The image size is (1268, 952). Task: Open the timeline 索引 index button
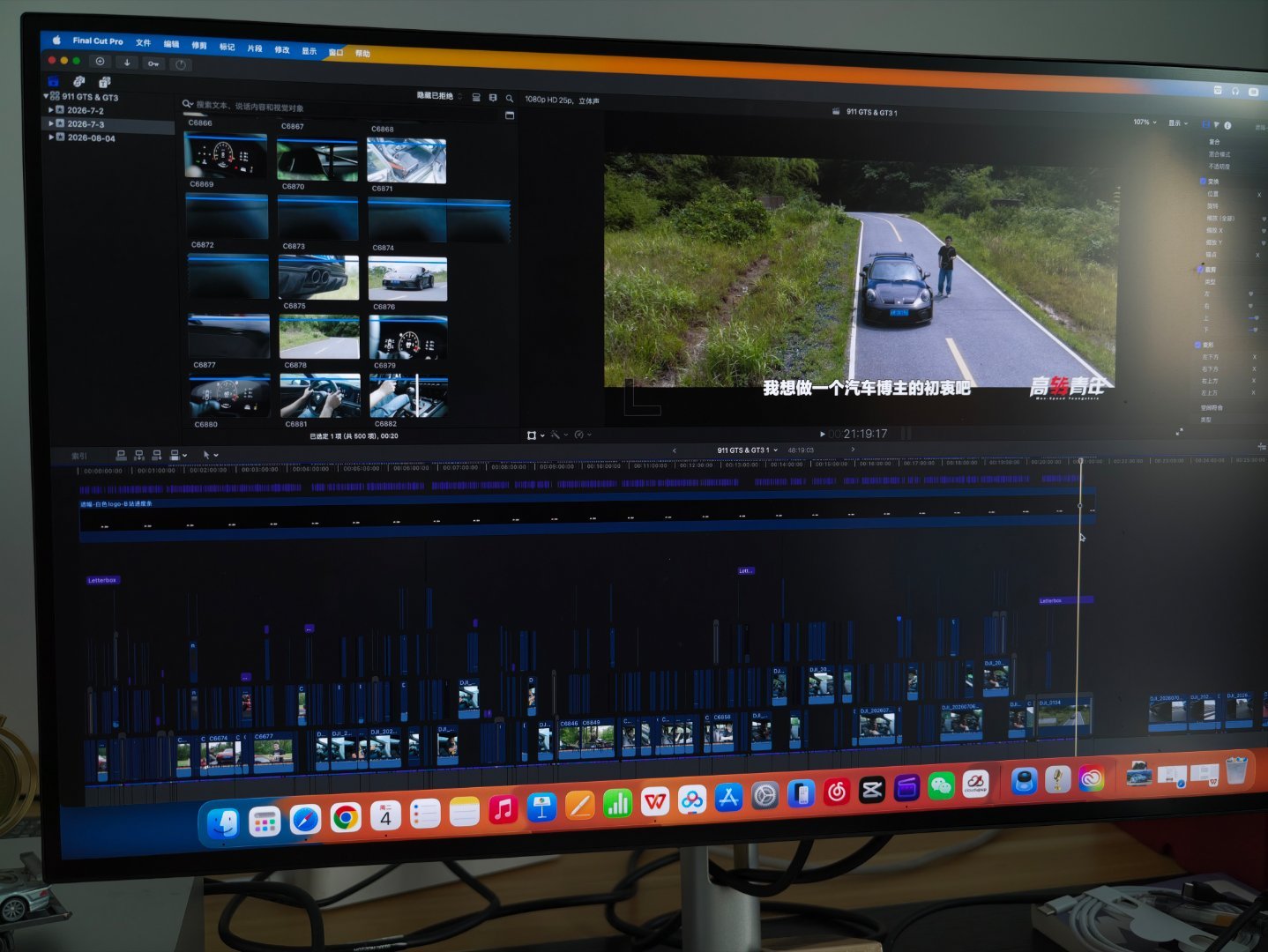click(x=79, y=456)
